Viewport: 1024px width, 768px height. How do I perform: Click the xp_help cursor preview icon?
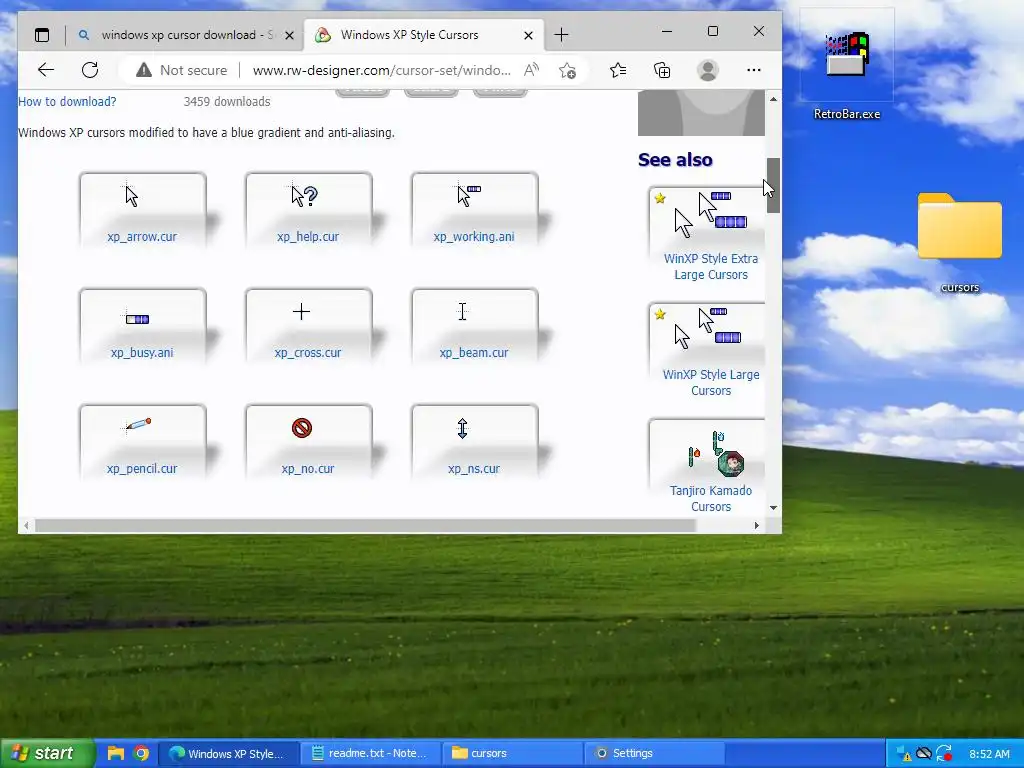(x=304, y=195)
